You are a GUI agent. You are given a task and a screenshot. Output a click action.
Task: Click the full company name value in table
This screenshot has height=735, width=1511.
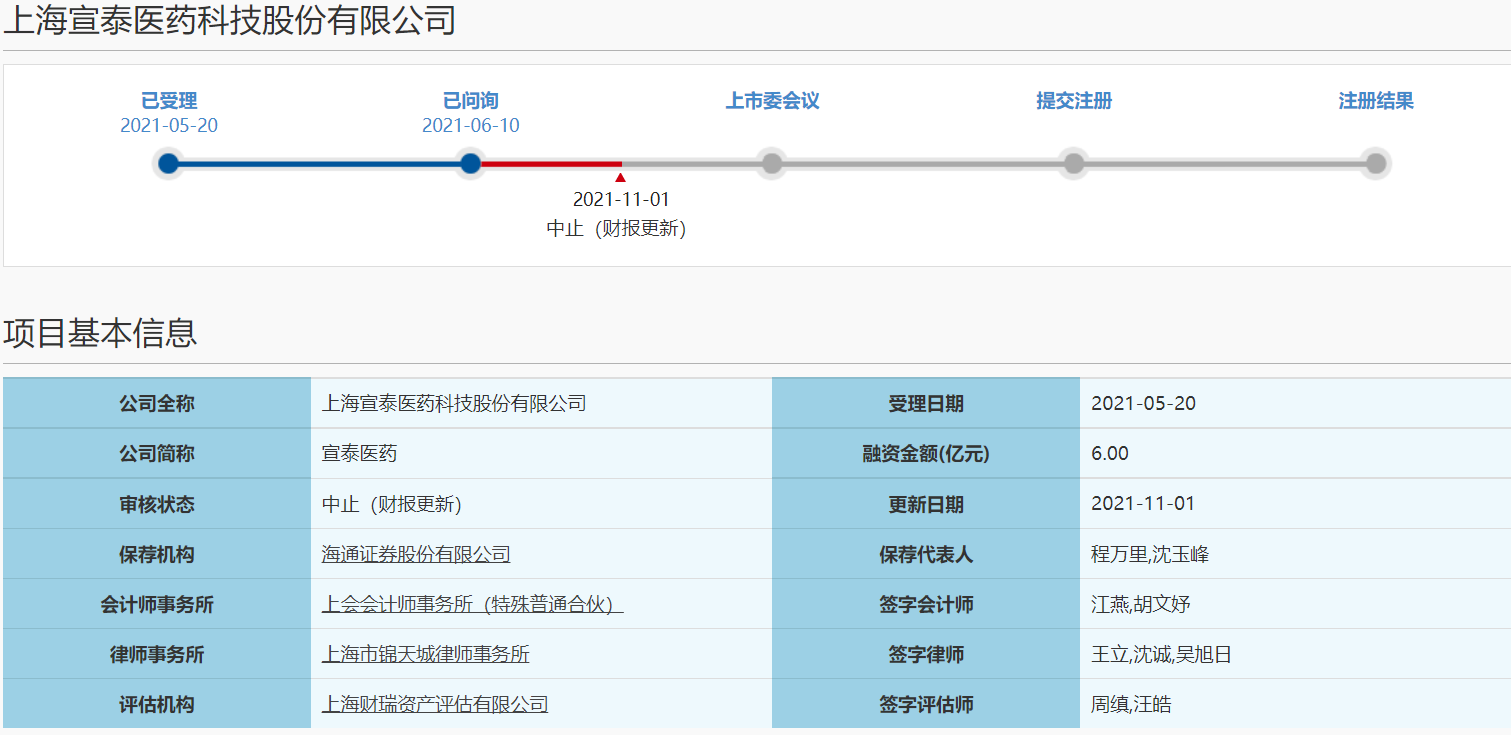tap(454, 404)
